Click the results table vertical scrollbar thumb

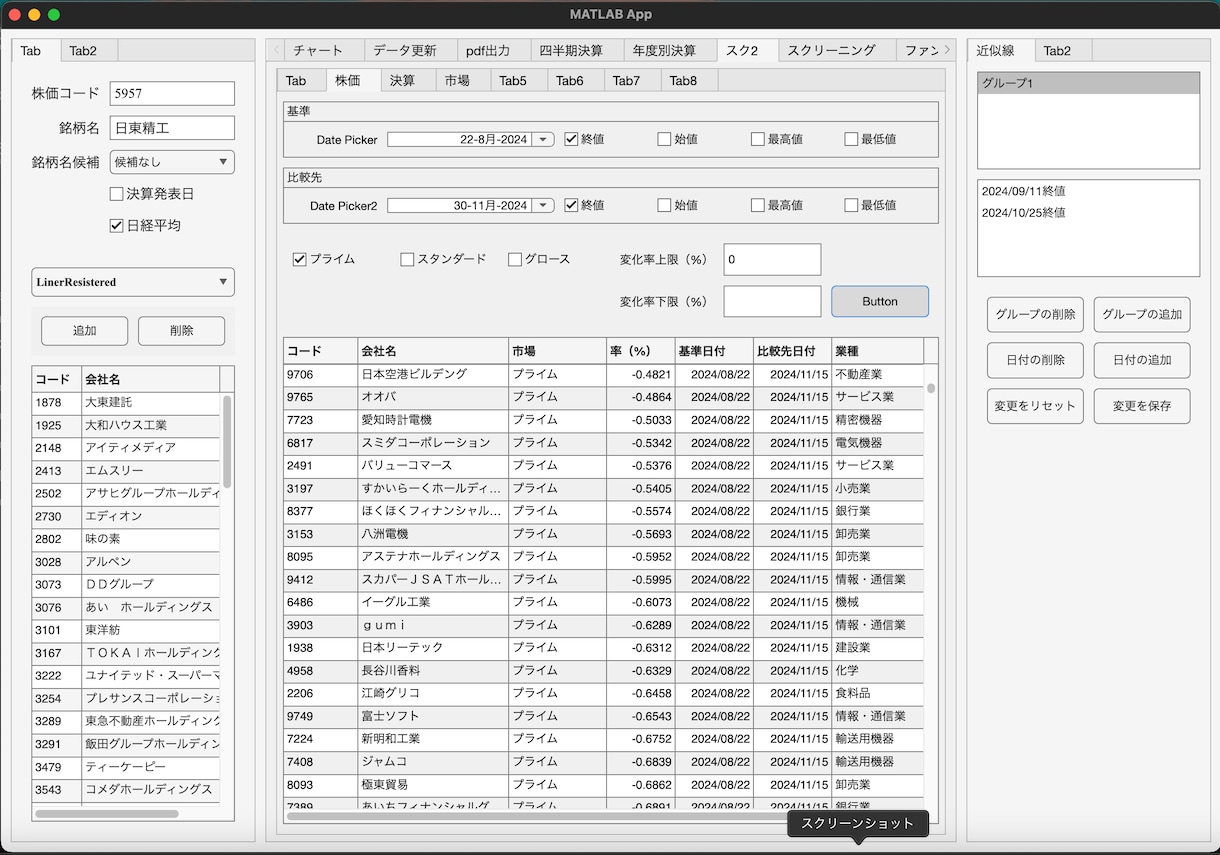point(931,388)
